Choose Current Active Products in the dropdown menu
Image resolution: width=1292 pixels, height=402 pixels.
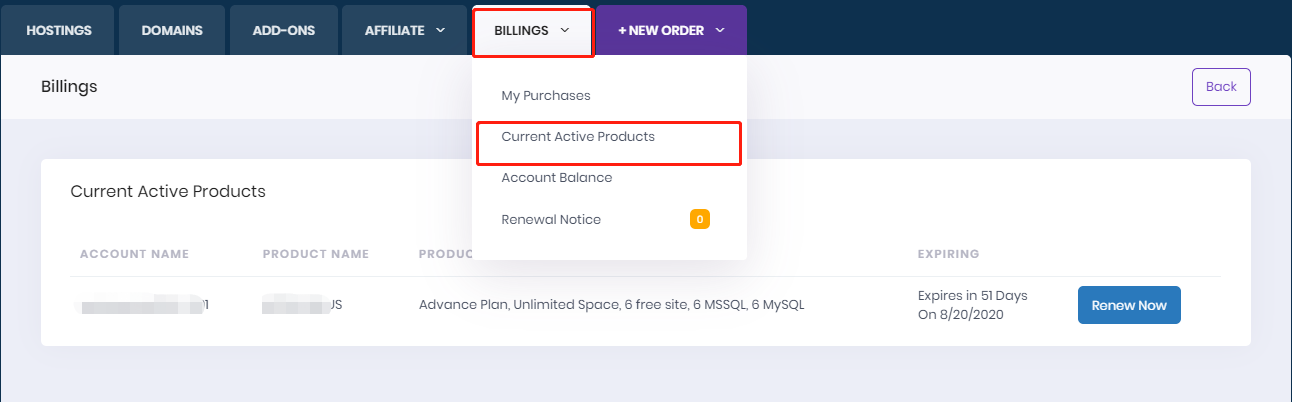pos(578,137)
